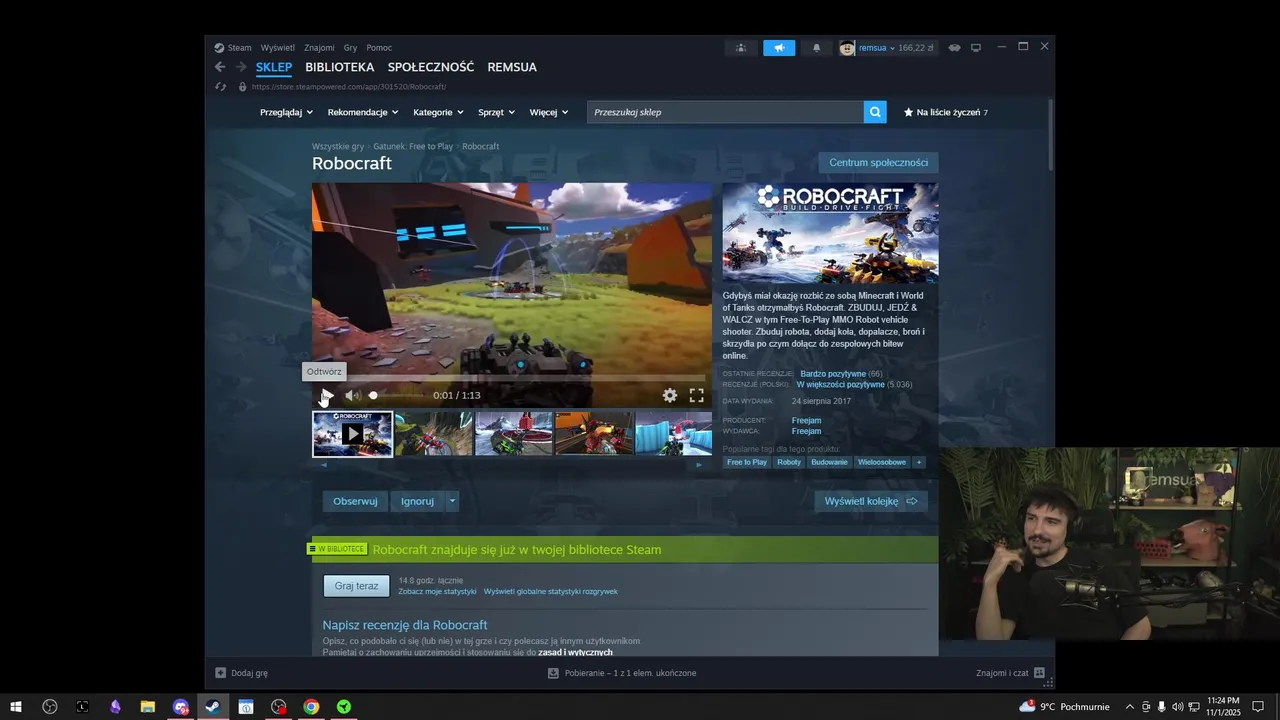Open VR mode goggles icon
Viewport: 1280px width, 720px height.
coord(954,48)
